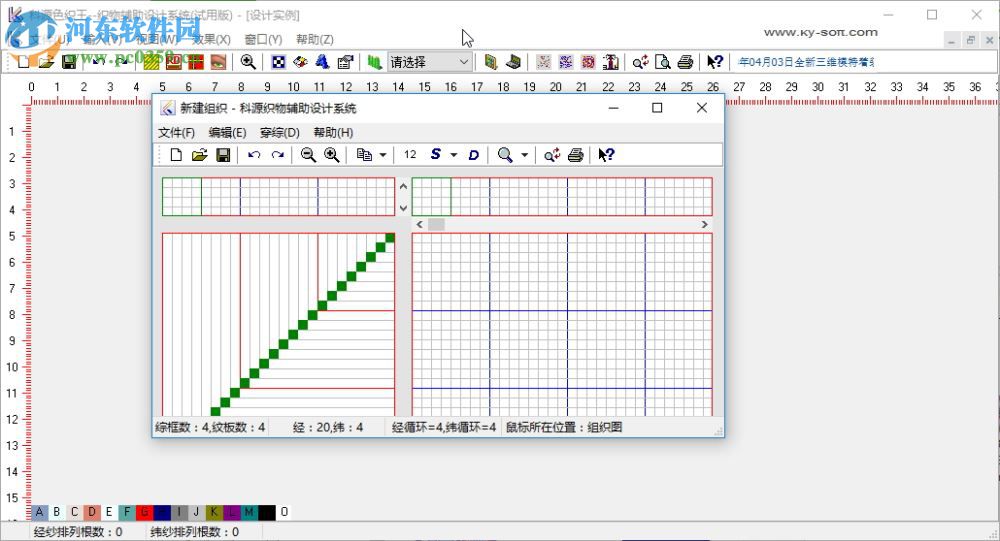
Task: Open the dropdown arrow next to the copy icon
Action: pos(383,155)
